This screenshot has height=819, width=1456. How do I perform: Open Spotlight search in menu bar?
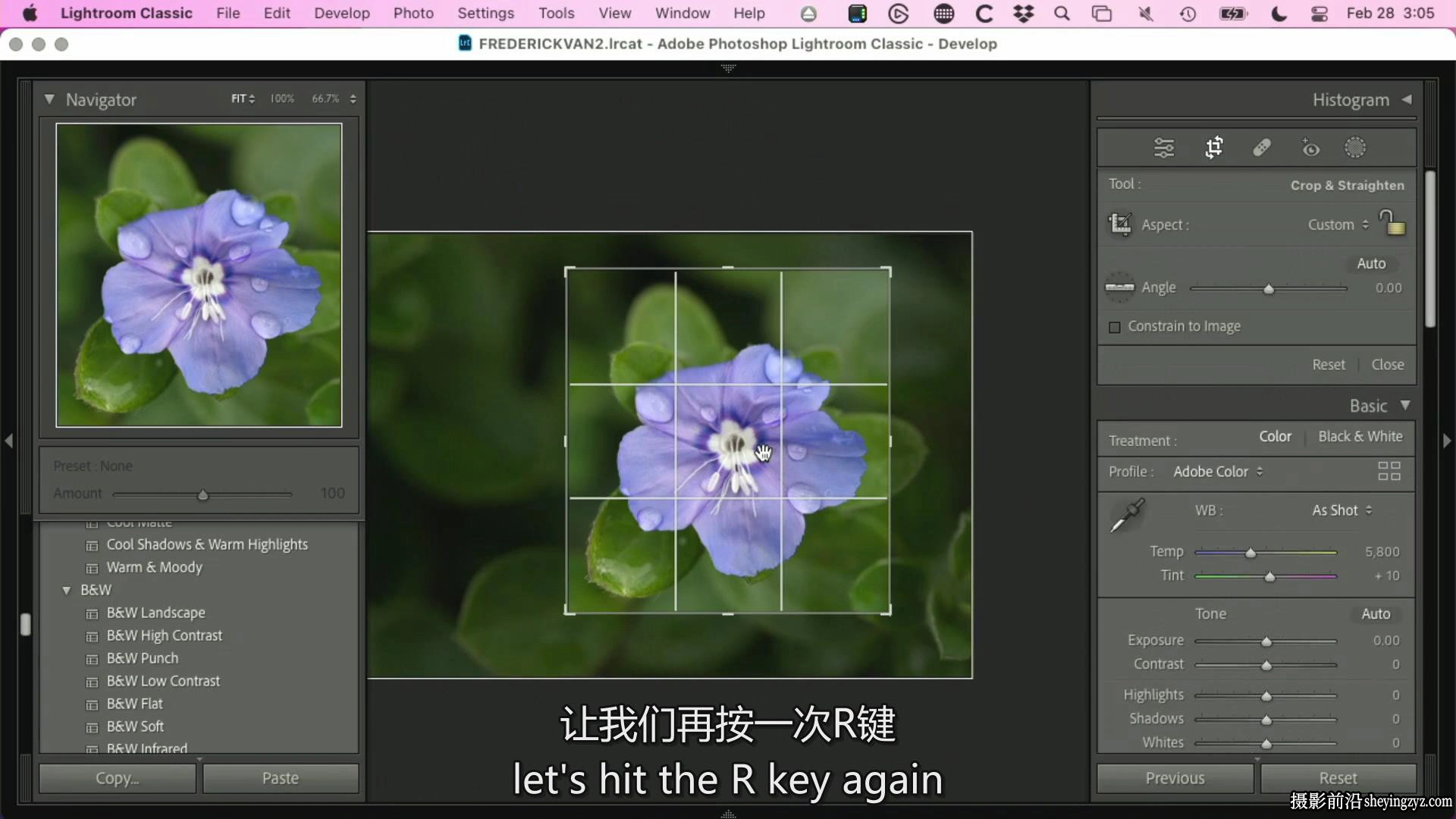pos(1062,13)
